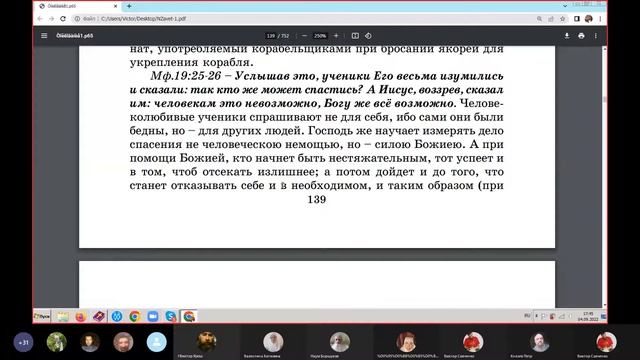Click the zoom magnifier icon in address bar
Screen dimensions: 640x360
click(x=539, y=19)
